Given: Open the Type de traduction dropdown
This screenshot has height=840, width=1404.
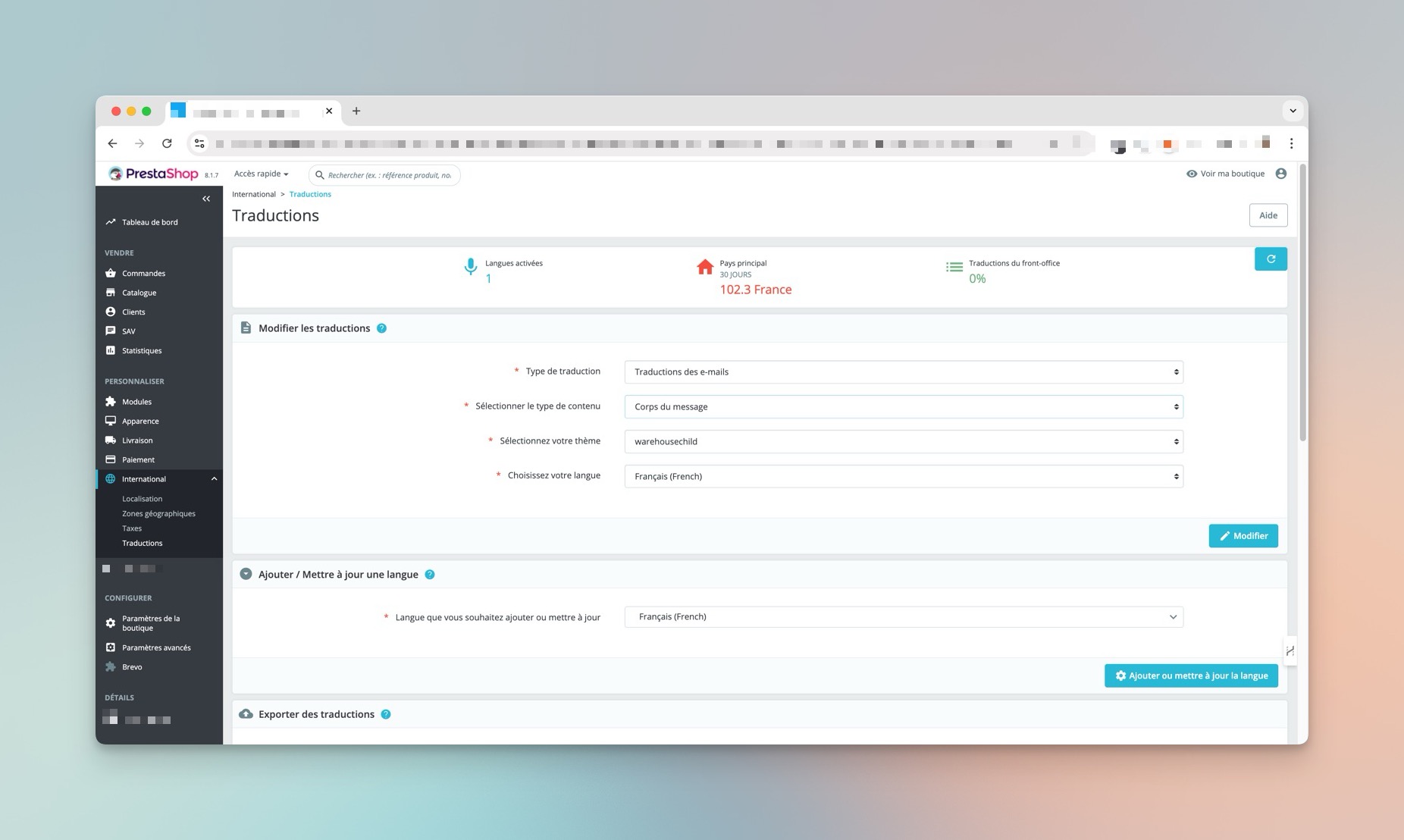Looking at the screenshot, I should pyautogui.click(x=902, y=371).
